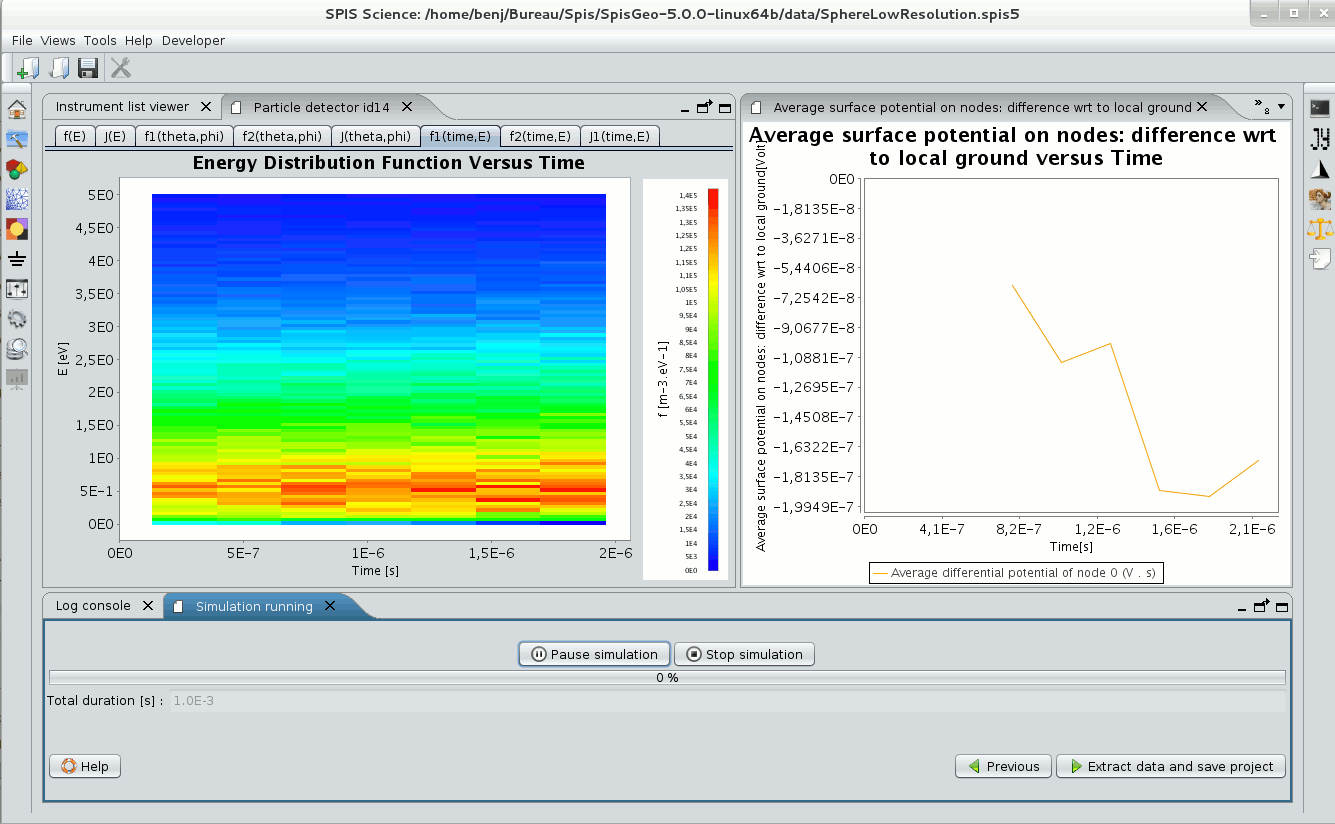Click the simulation progress bar

click(667, 678)
